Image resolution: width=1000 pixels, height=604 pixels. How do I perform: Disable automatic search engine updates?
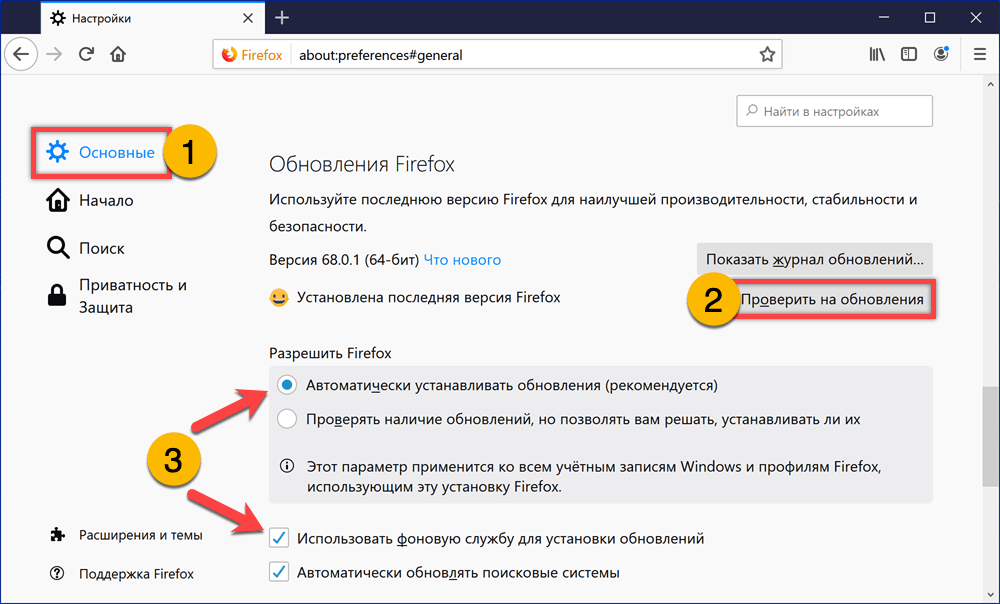point(279,572)
